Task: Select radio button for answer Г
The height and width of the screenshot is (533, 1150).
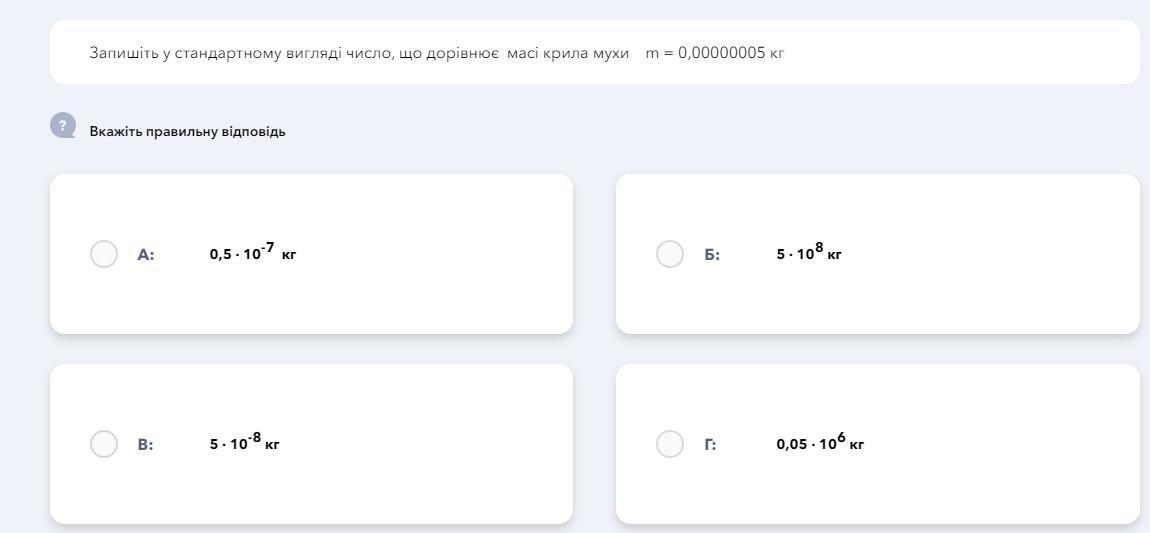Action: coord(670,443)
